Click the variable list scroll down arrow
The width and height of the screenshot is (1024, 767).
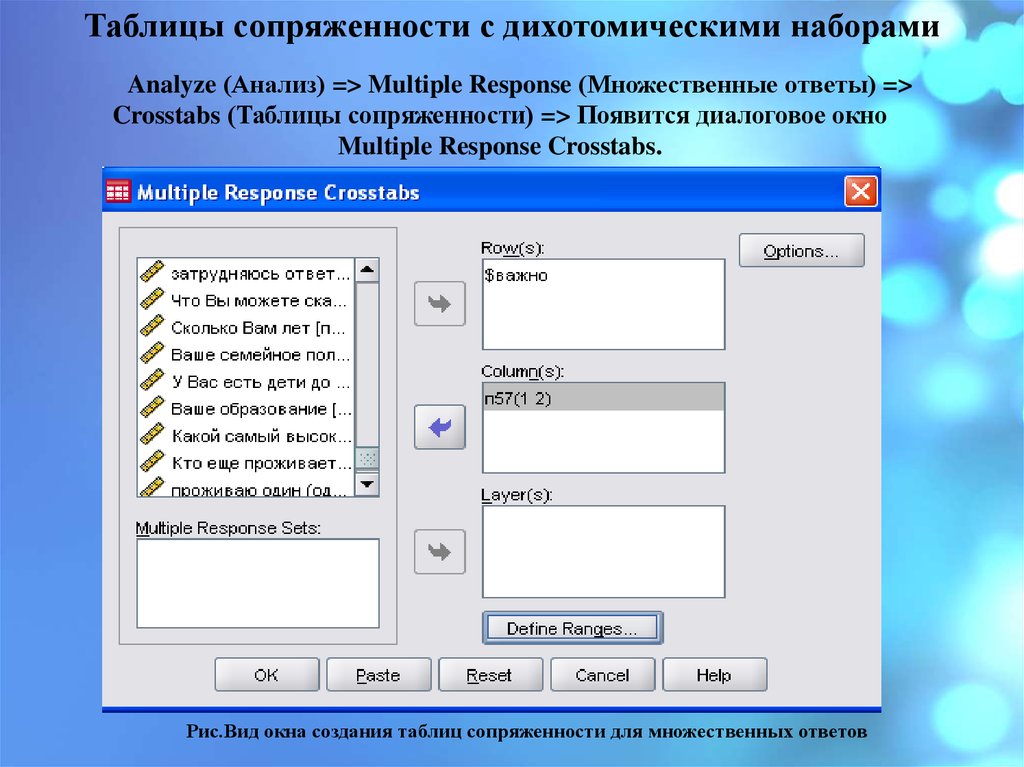click(367, 484)
